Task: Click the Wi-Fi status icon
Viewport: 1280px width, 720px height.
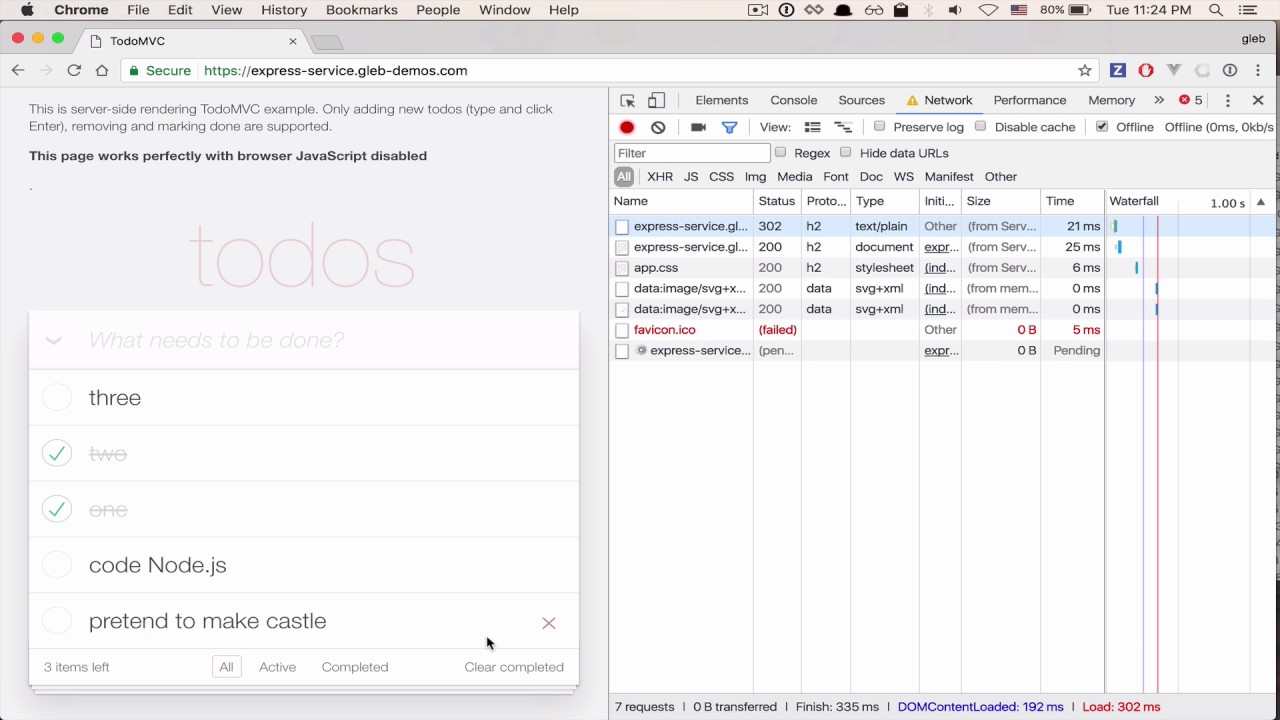Action: tap(988, 10)
